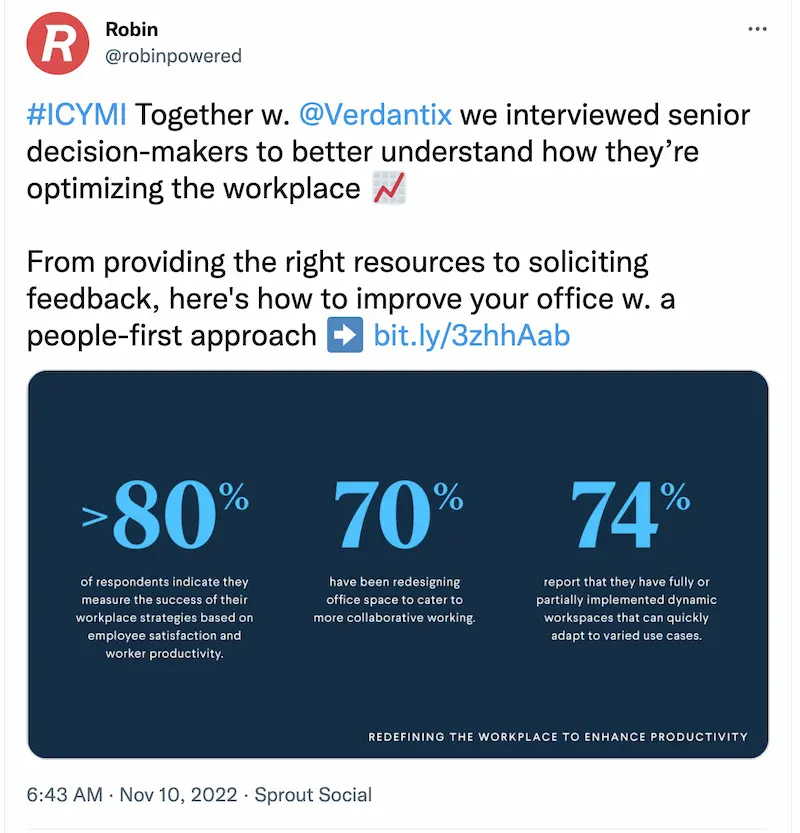Click the chart increasing emoji

pyautogui.click(x=389, y=188)
